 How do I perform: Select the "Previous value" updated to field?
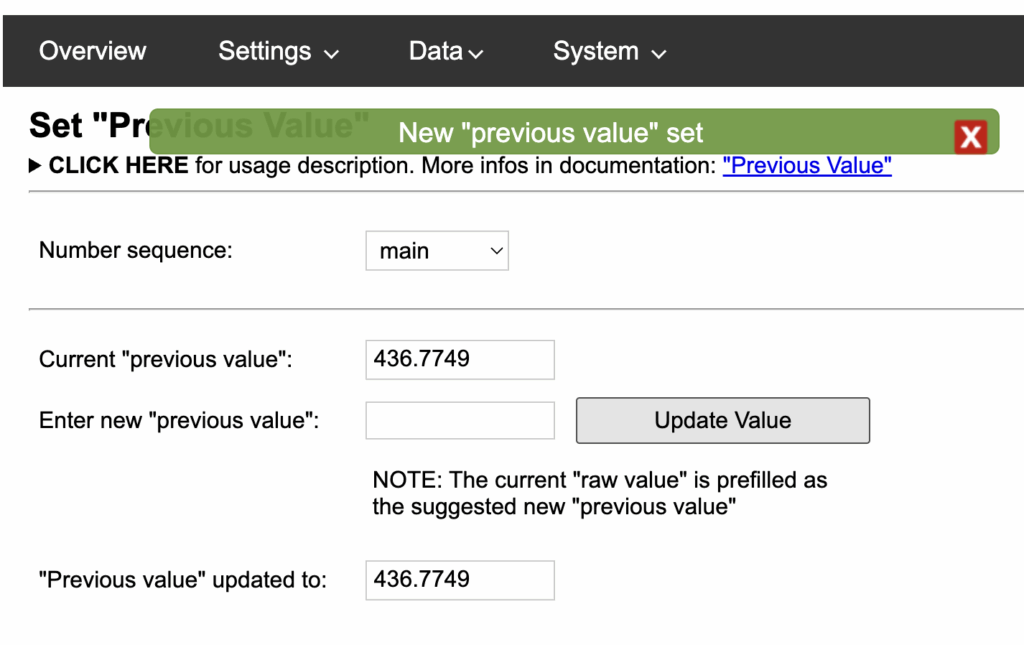pos(460,580)
